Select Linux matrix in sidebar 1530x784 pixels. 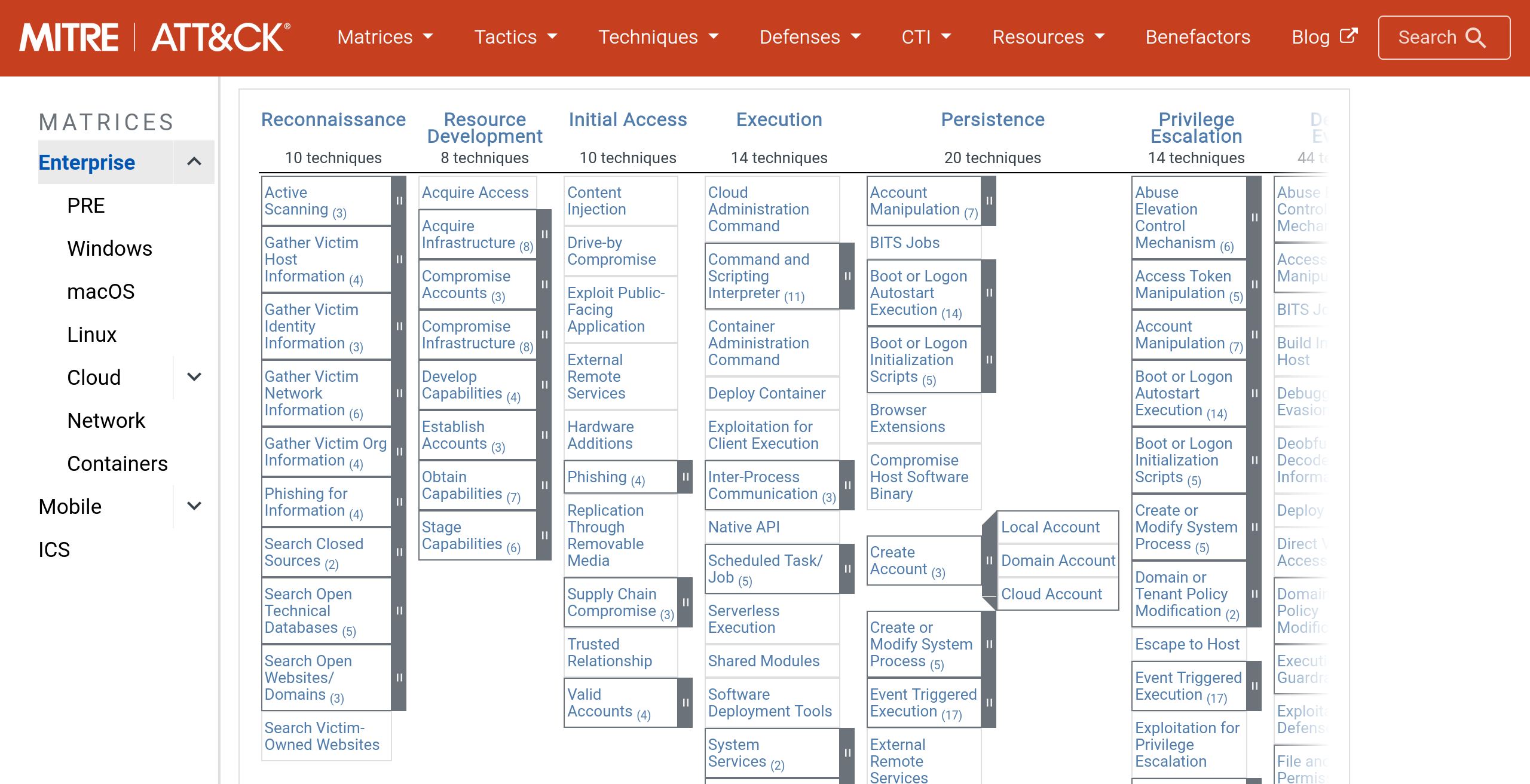(x=92, y=335)
